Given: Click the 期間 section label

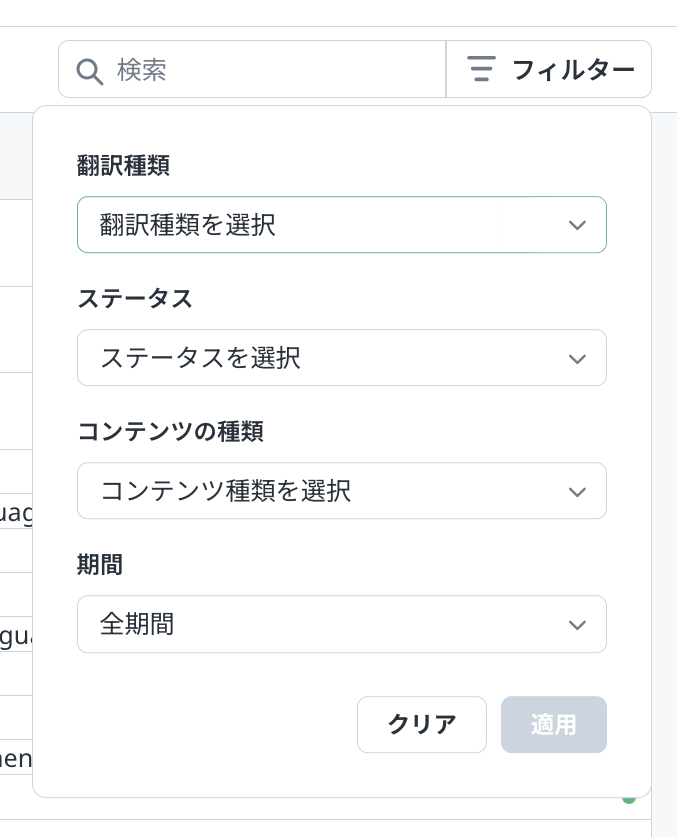Looking at the screenshot, I should [100, 564].
